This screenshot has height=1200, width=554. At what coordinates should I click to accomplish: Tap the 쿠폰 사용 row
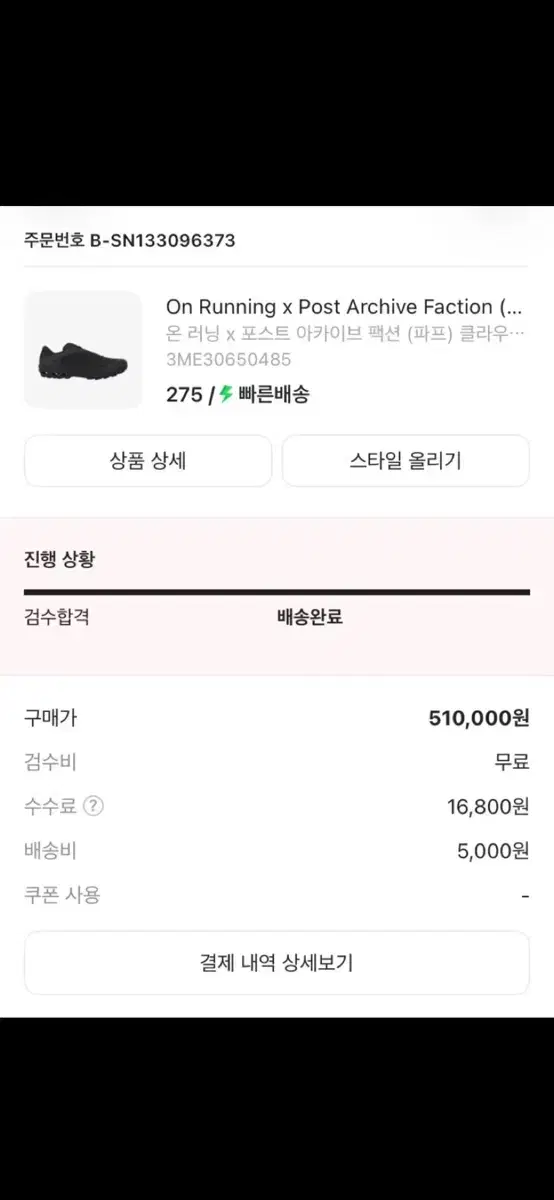[277, 895]
